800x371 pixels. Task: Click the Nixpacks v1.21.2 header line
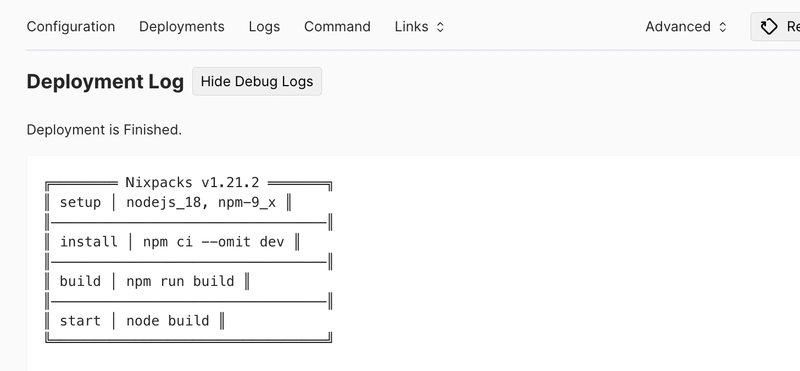point(189,183)
